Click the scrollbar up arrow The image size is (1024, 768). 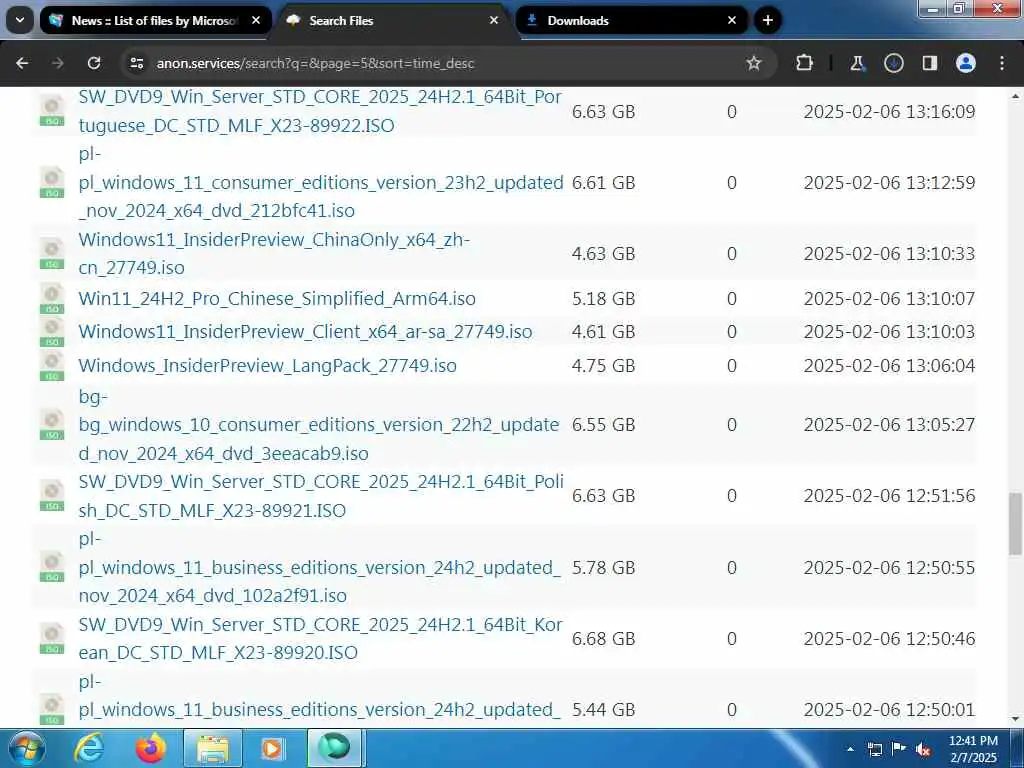[1016, 97]
